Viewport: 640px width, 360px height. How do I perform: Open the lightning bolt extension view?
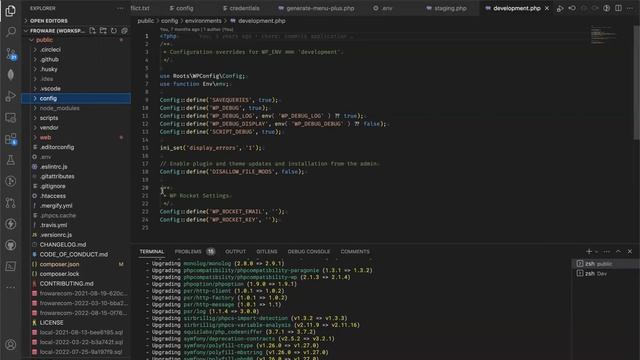(11, 224)
